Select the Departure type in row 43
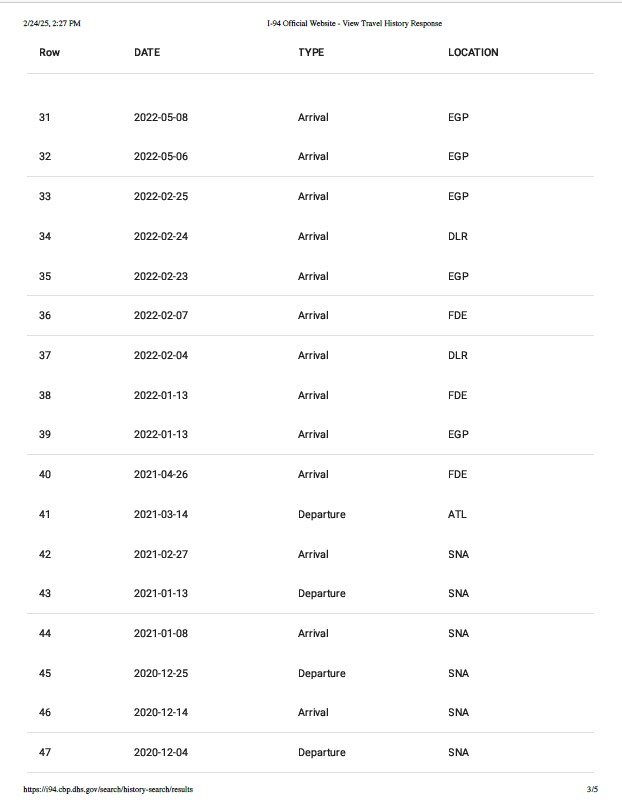 point(321,593)
